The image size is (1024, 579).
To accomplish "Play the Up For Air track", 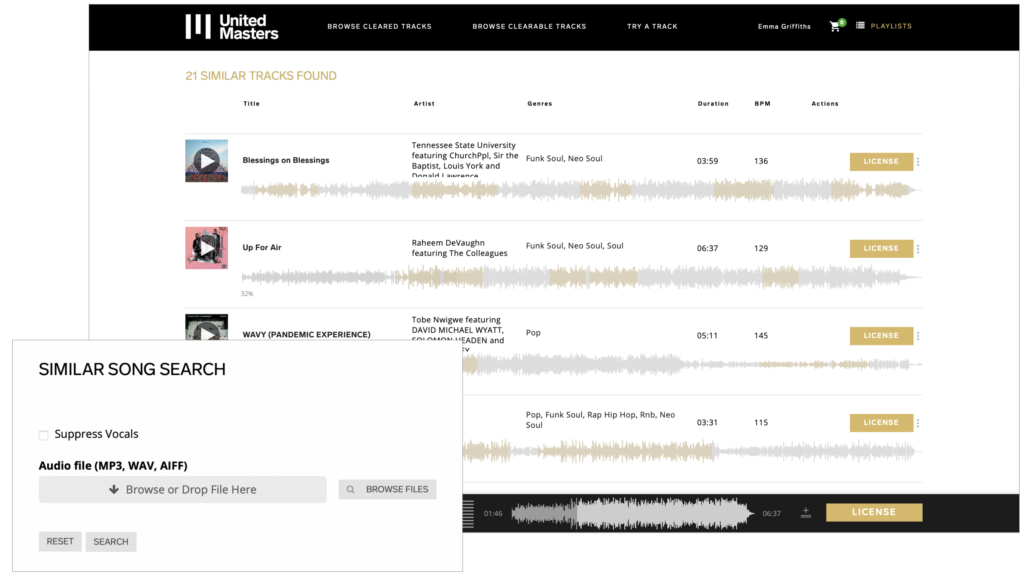I will click(206, 248).
